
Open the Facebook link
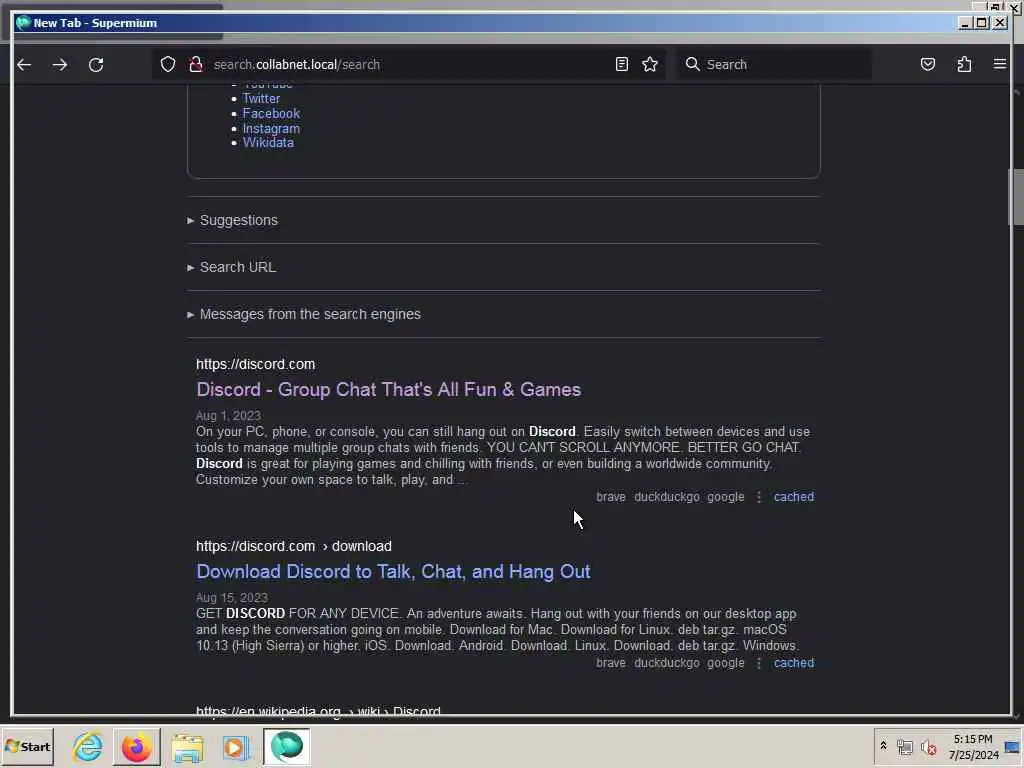coord(271,114)
